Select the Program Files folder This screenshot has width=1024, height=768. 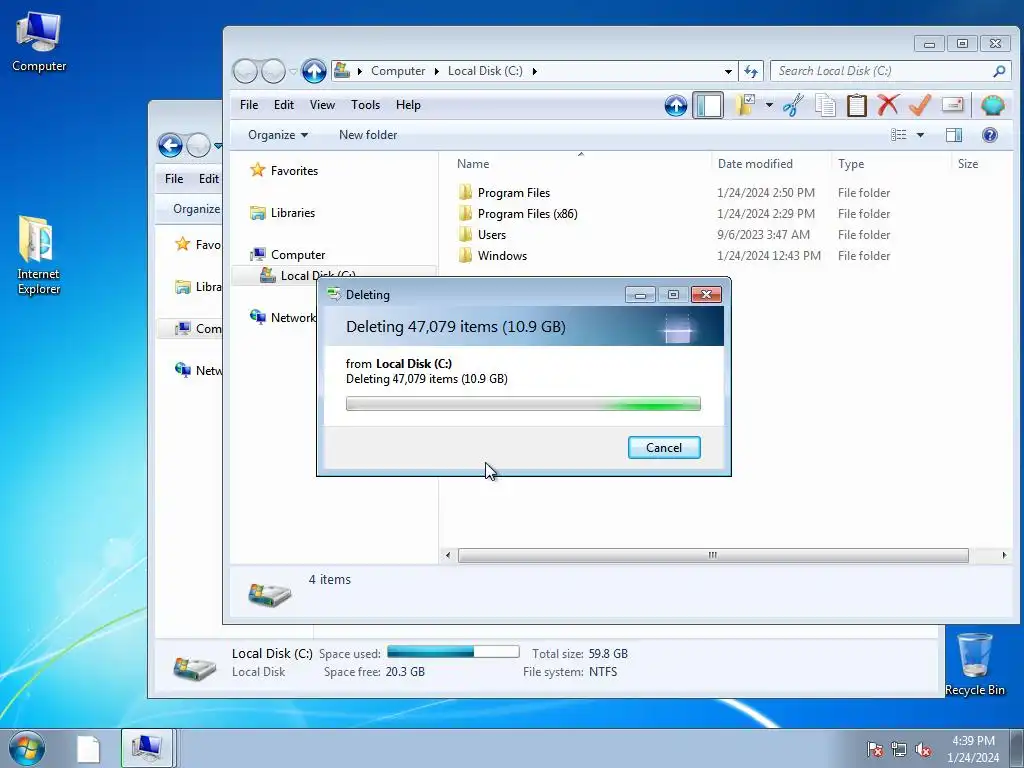pos(504,193)
